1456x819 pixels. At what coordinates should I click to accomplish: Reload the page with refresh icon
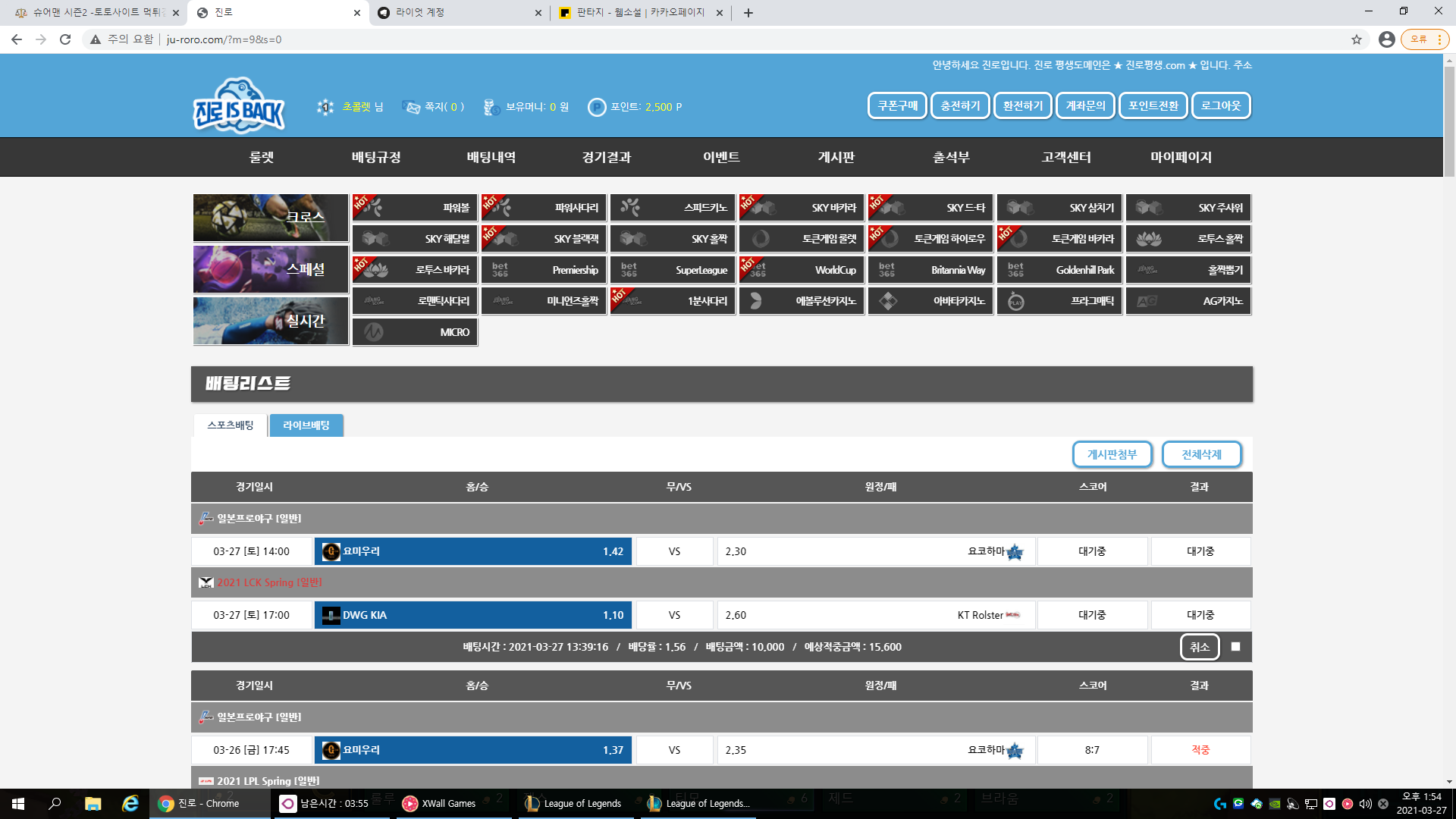pyautogui.click(x=65, y=39)
